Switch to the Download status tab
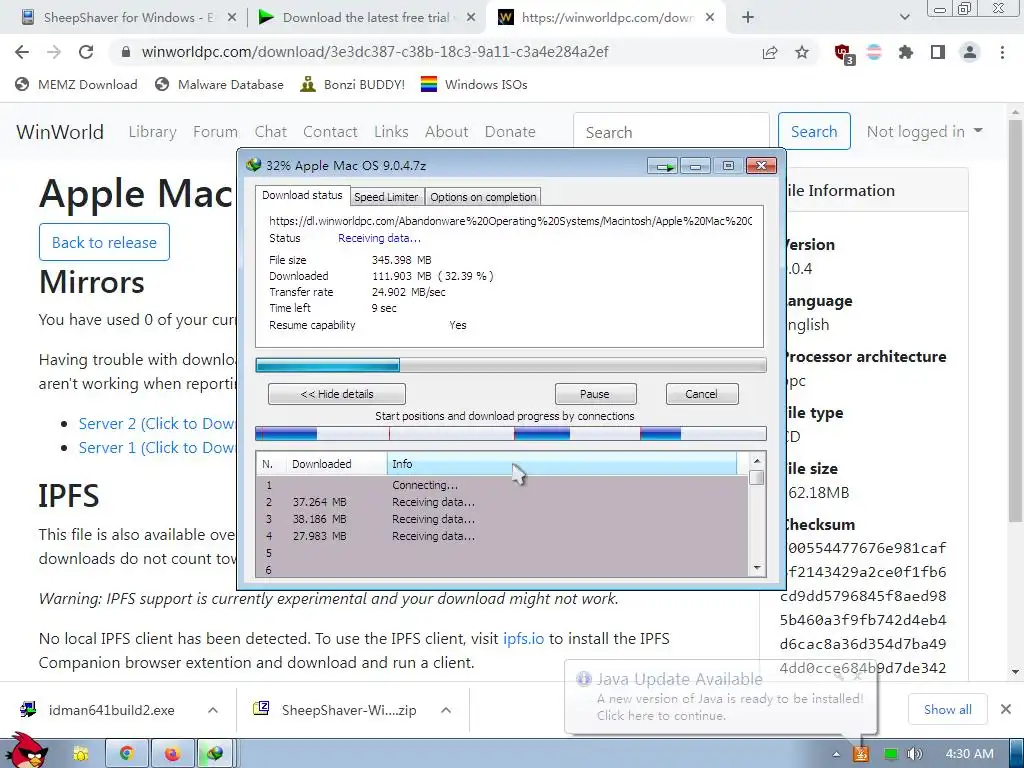The height and width of the screenshot is (768, 1024). [x=302, y=195]
